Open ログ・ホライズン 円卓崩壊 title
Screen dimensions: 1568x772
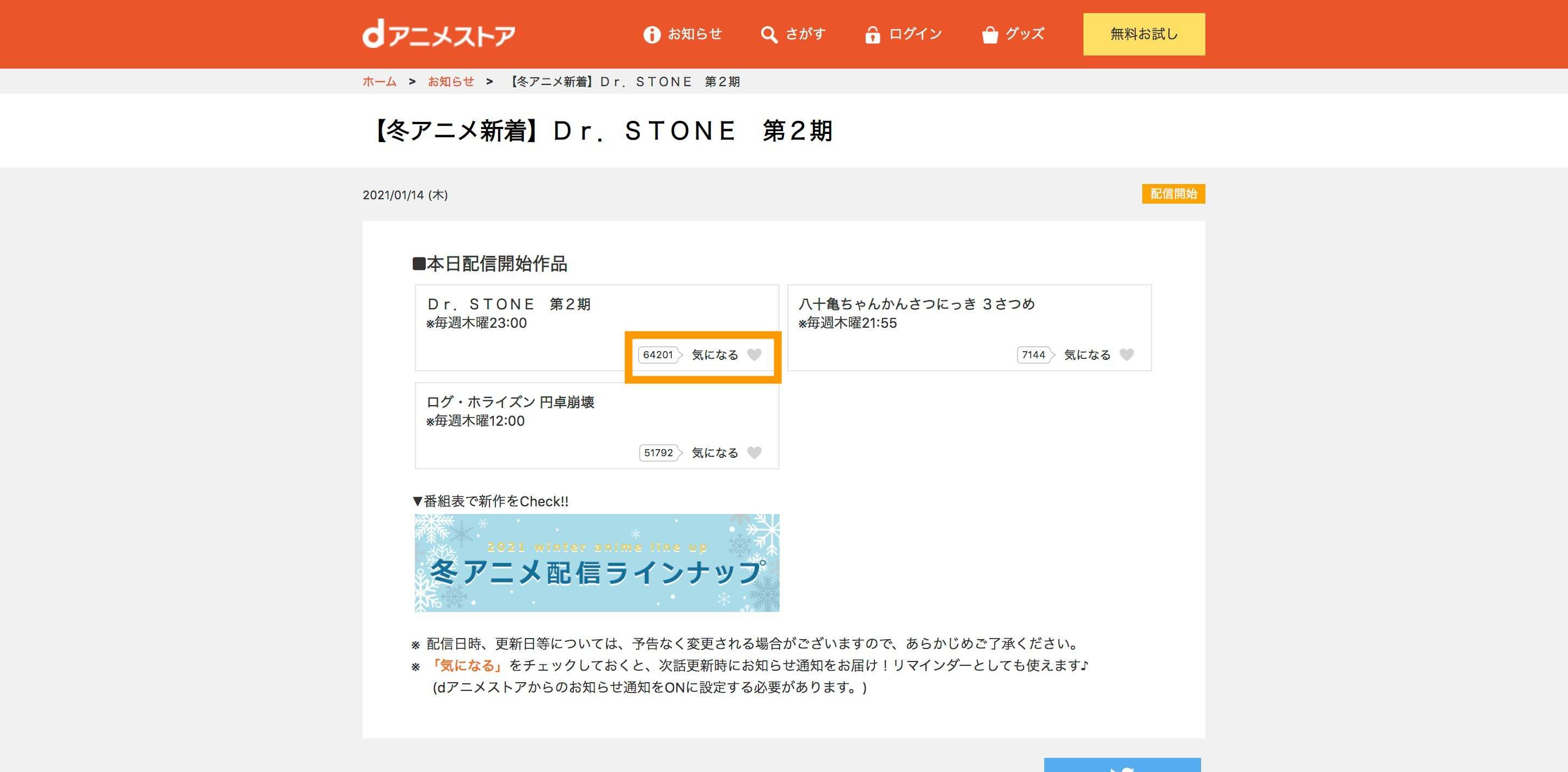click(510, 402)
